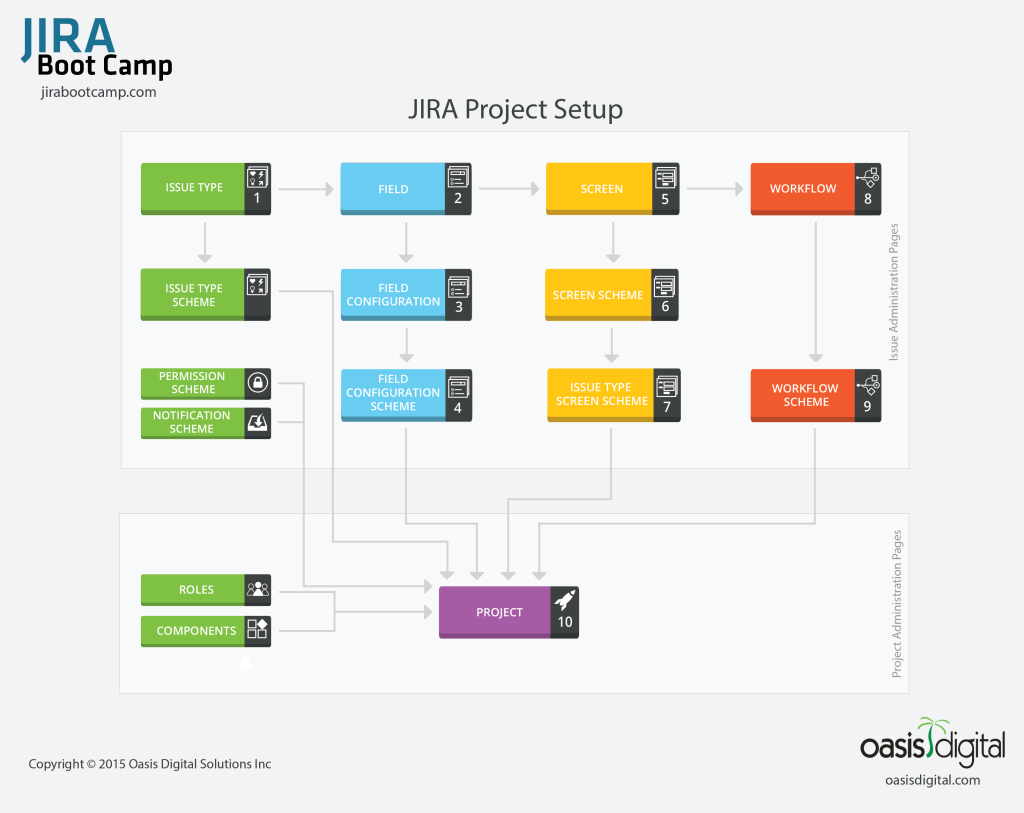This screenshot has width=1024, height=813.
Task: Click the rocket icon on Project box
Action: tap(565, 599)
